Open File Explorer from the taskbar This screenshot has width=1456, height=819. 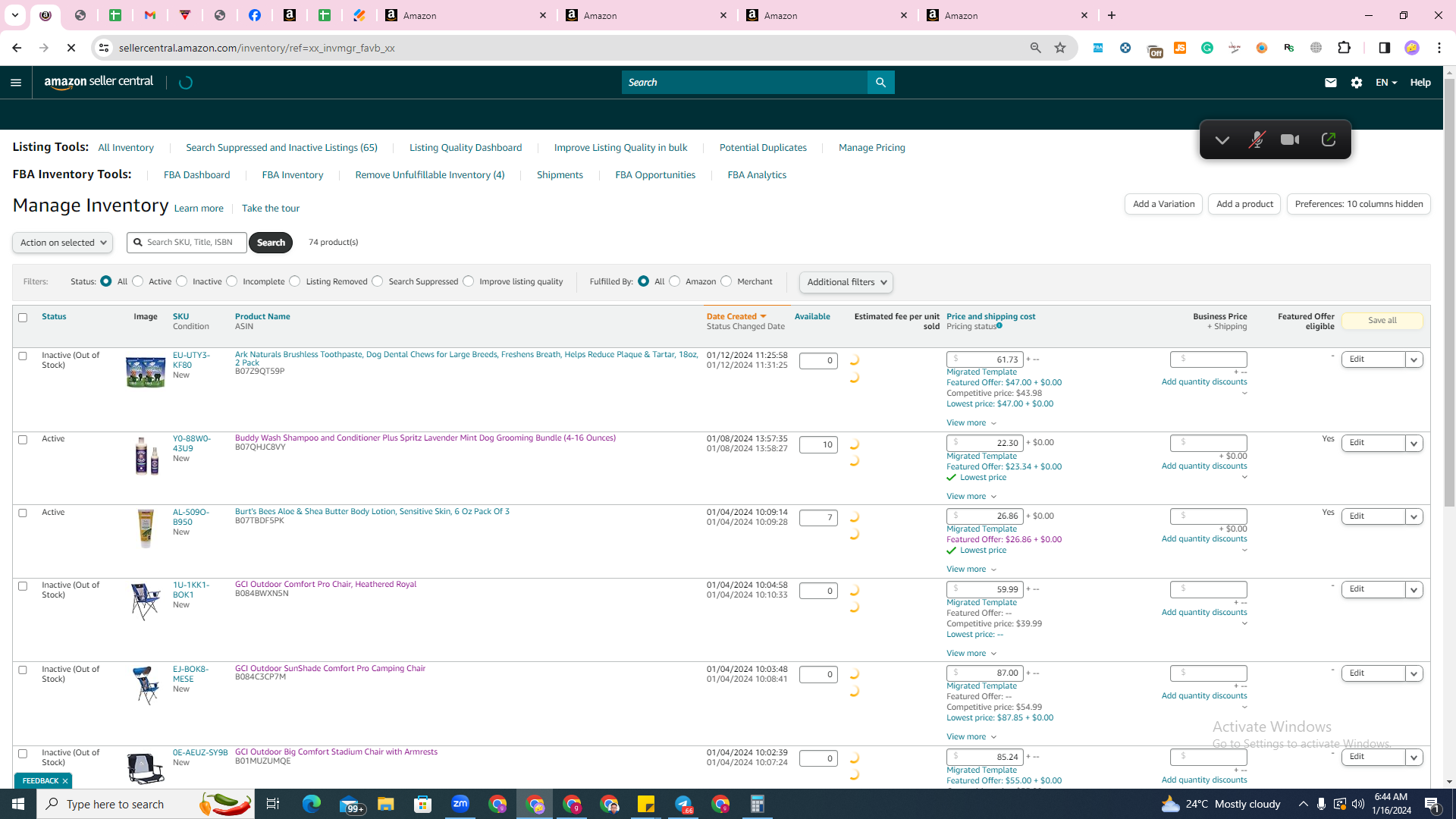(x=386, y=804)
